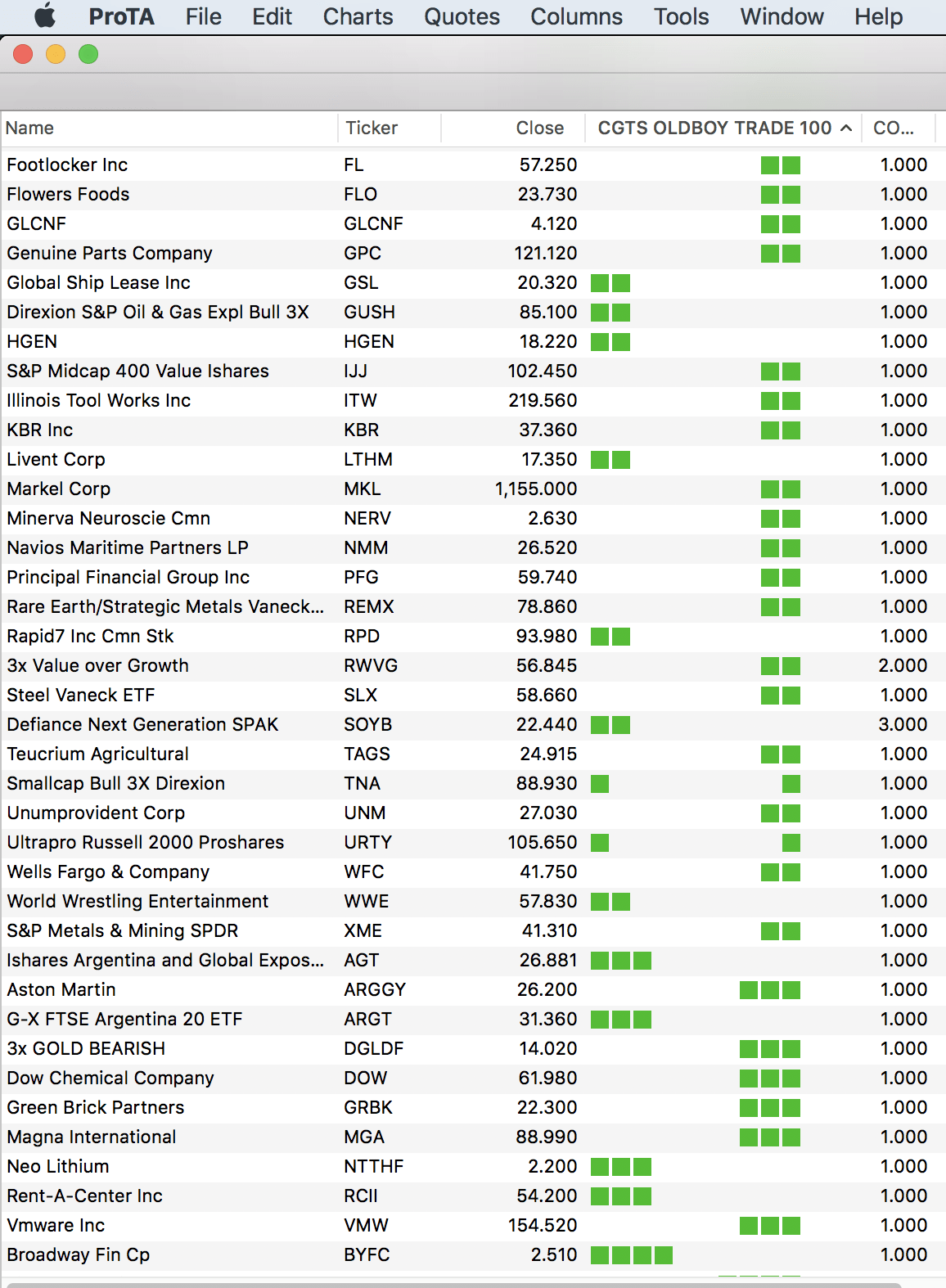Click the three green bars in ARGT row
946x1288 pixels.
pos(621,1020)
